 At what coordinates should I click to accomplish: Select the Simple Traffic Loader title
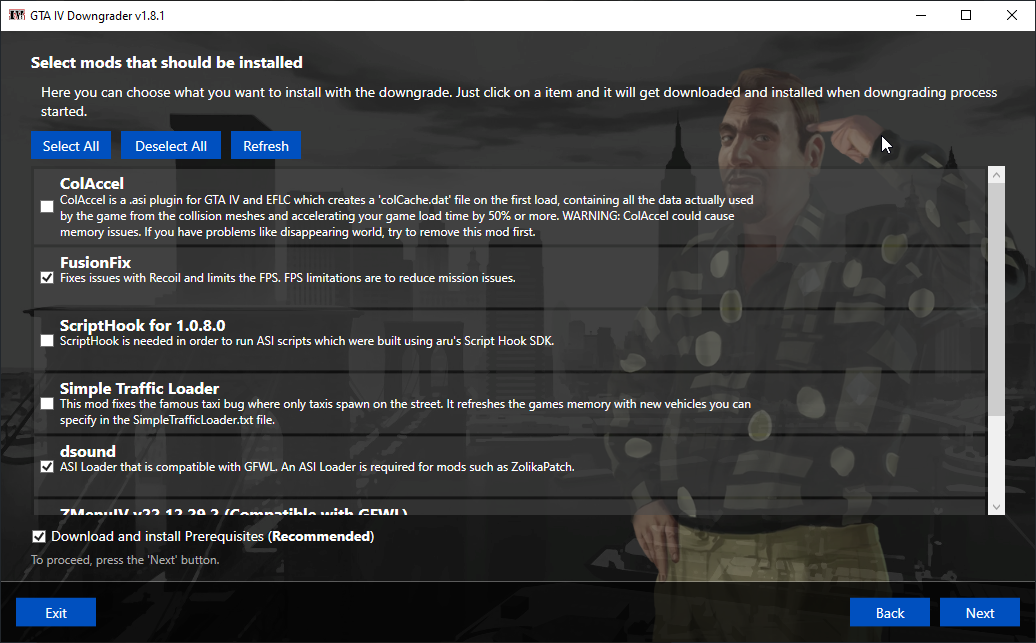pos(139,388)
